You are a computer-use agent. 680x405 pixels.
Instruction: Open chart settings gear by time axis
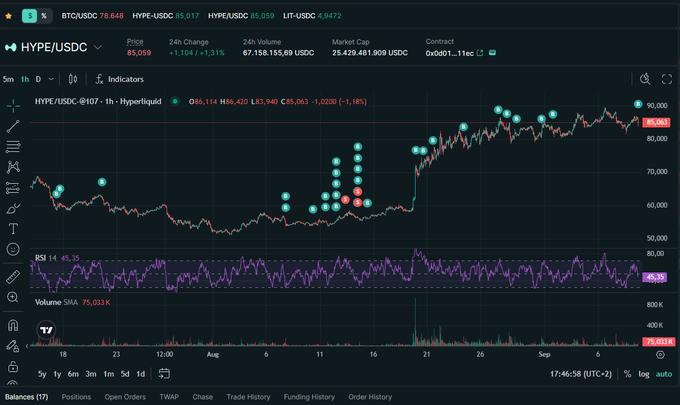pos(660,355)
